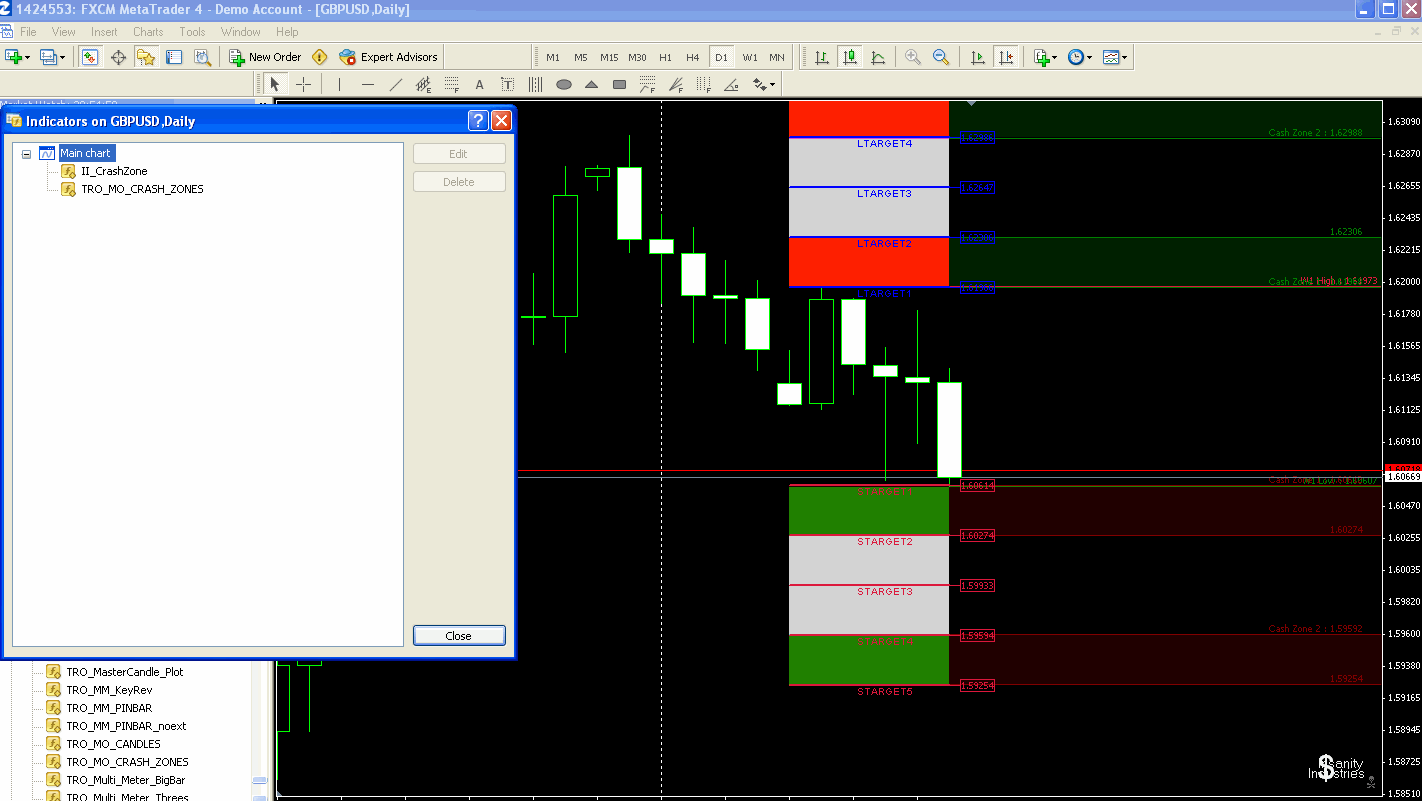1422x801 pixels.
Task: Switch chart to bar chart mode
Action: tap(822, 57)
